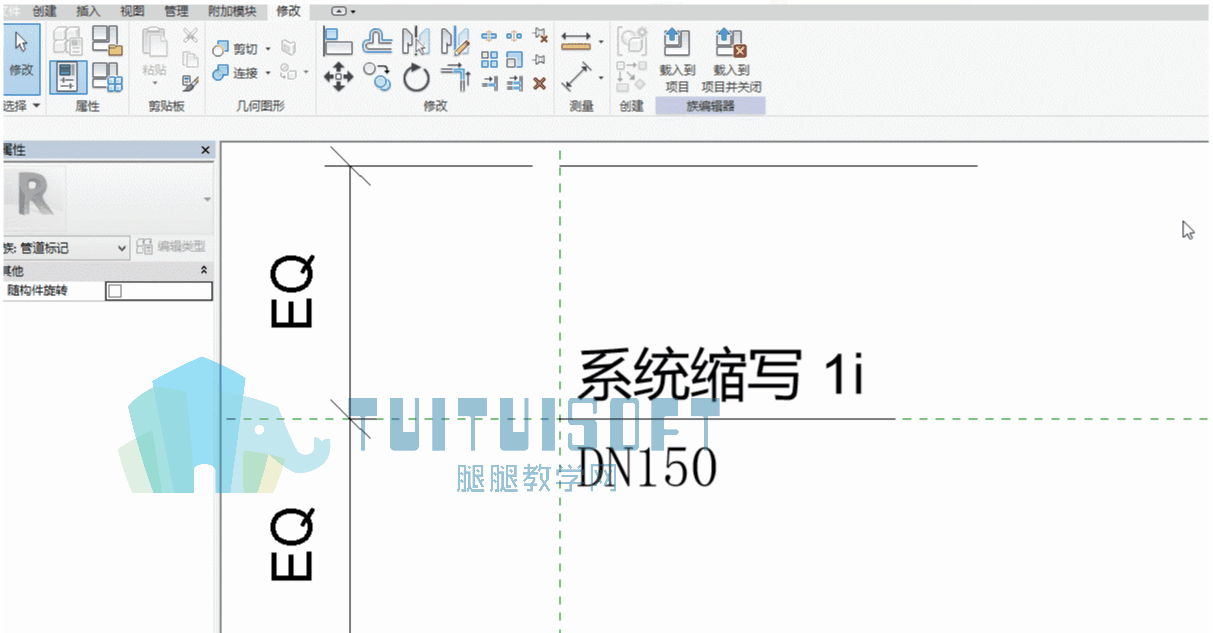Click the Family Category and Parameters icon
Screen dimensions: 1213x633
click(x=107, y=40)
